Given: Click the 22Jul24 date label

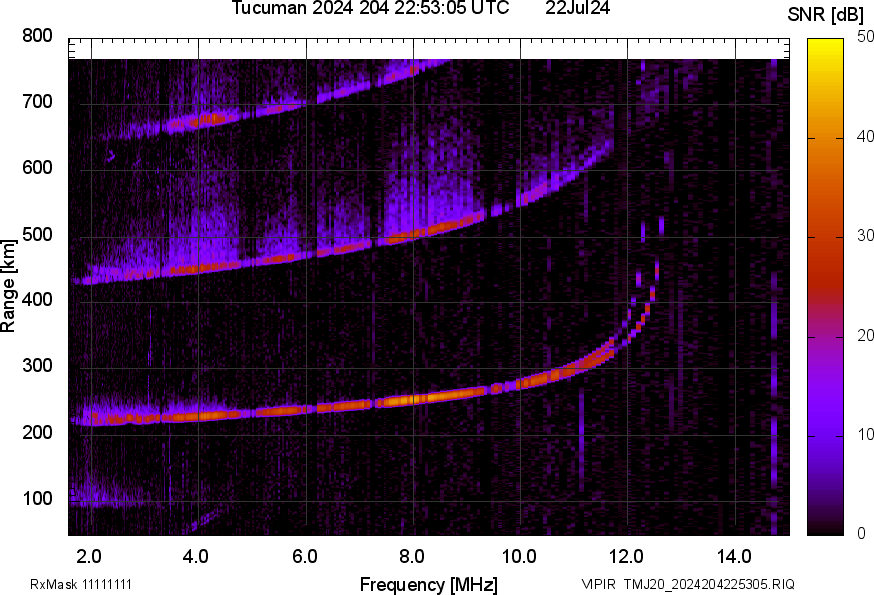Looking at the screenshot, I should point(578,9).
